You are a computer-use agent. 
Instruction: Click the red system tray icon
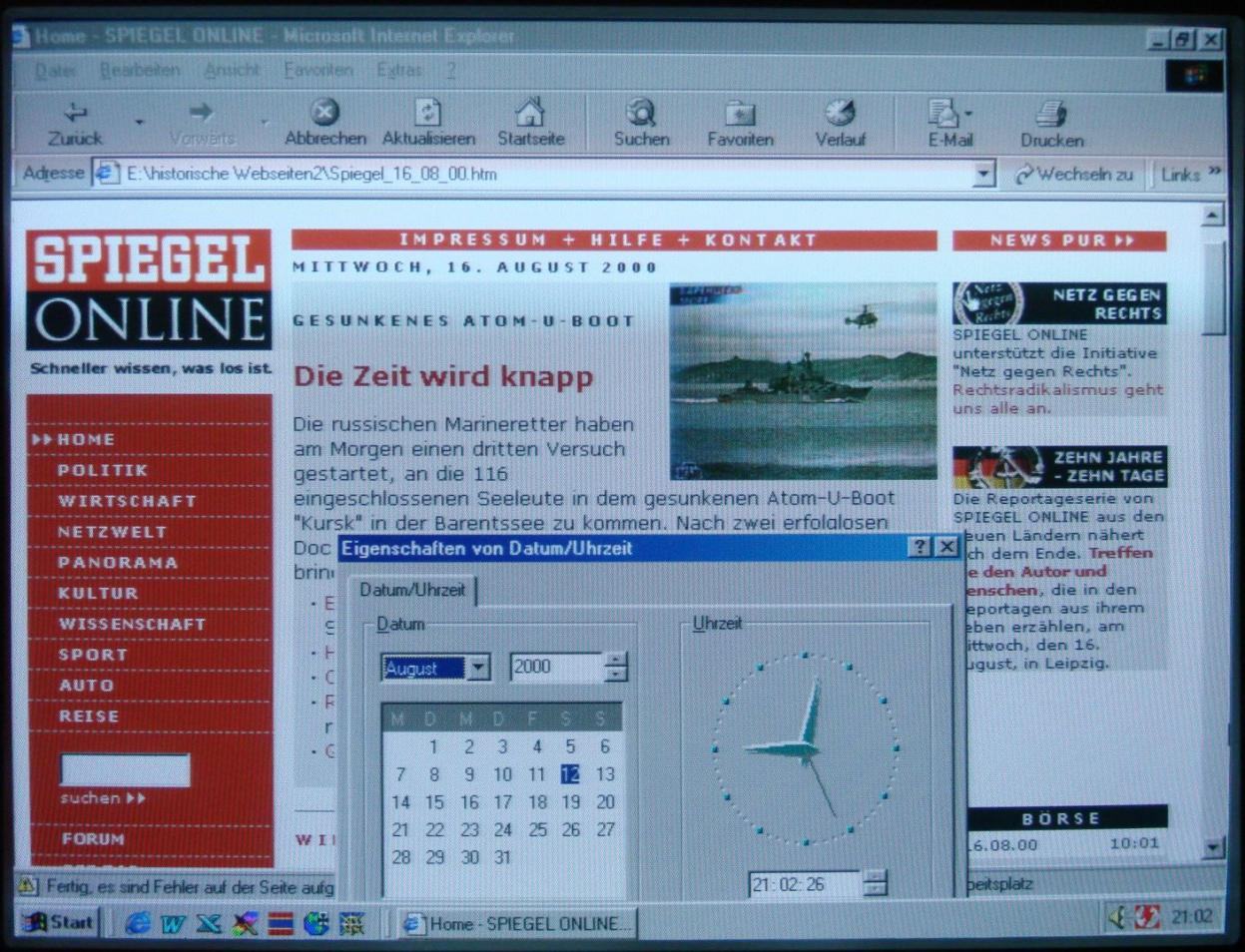(1147, 917)
